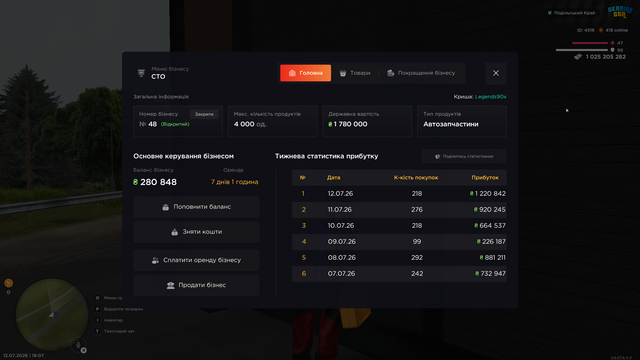Select the row dated 11.07.26

pyautogui.click(x=399, y=209)
